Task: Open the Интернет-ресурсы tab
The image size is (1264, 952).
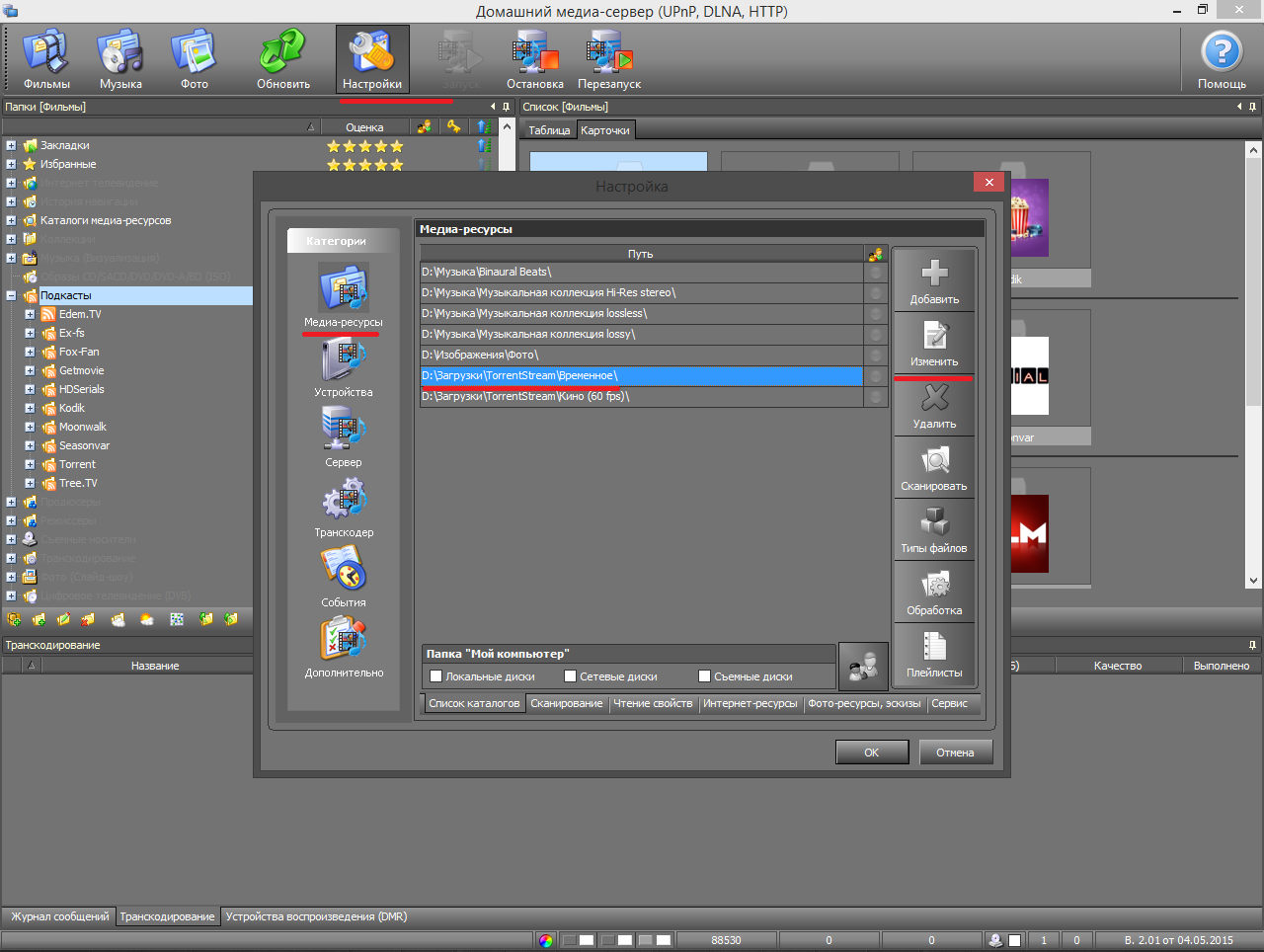Action: 750,703
